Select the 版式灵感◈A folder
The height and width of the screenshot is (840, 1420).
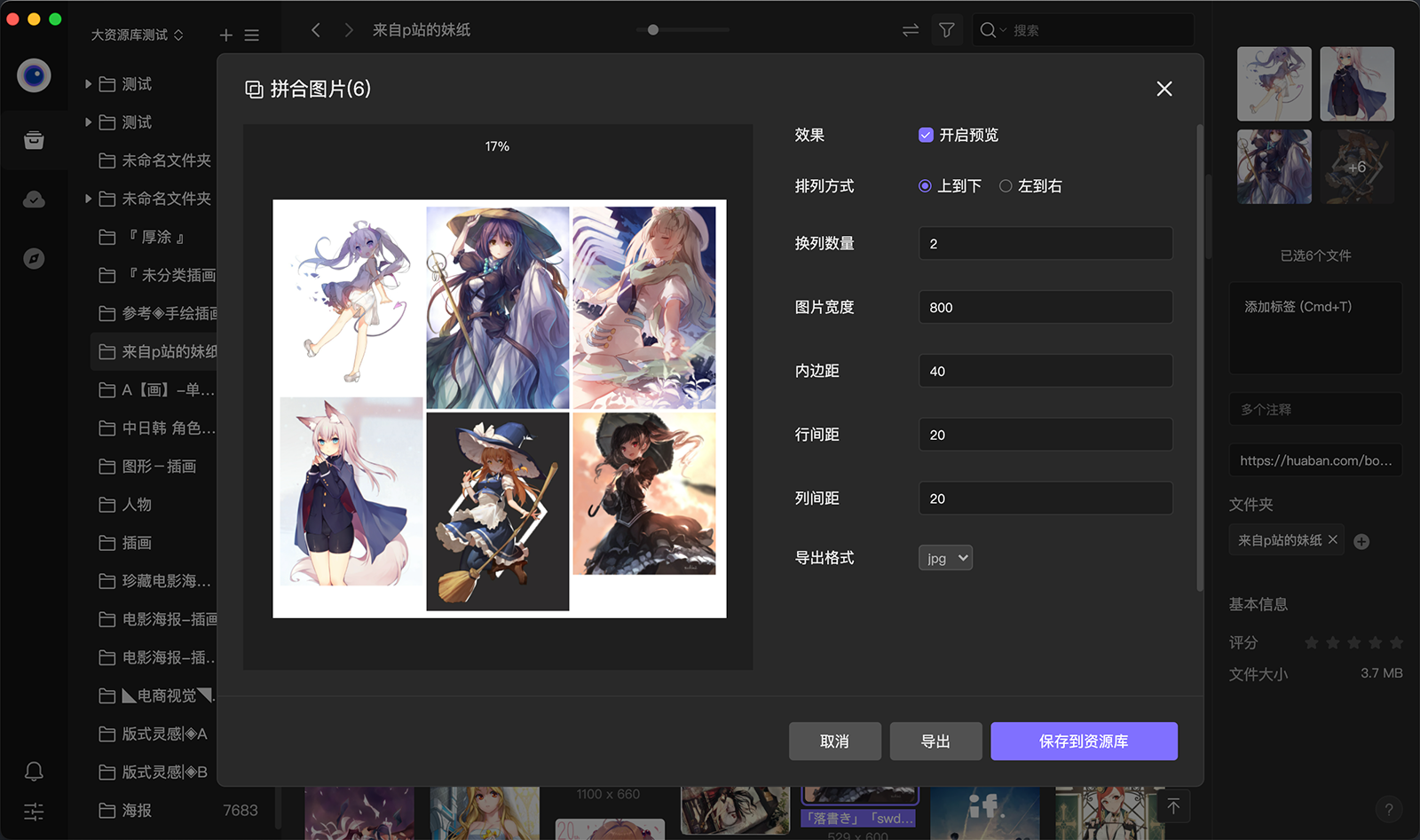click(154, 734)
